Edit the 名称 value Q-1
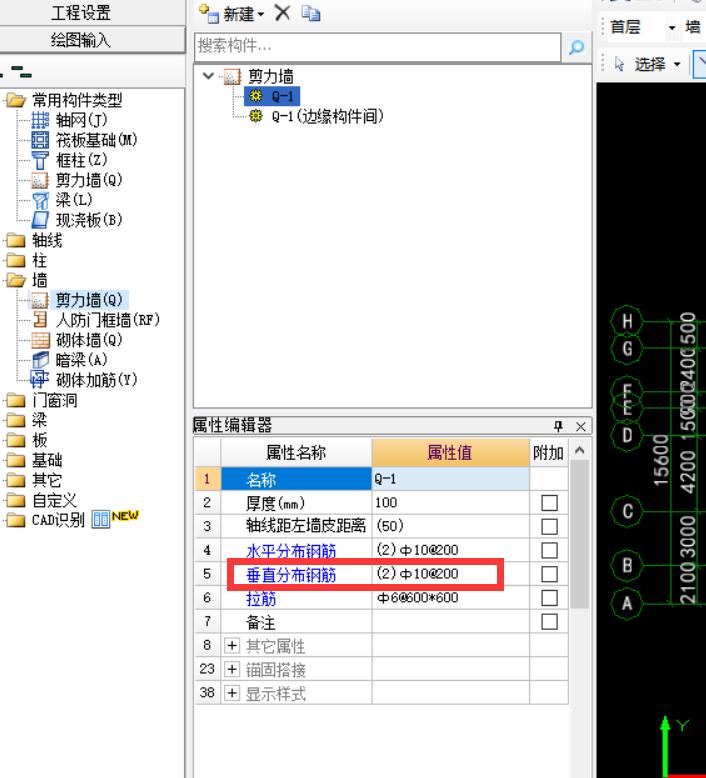Image resolution: width=706 pixels, height=778 pixels. 450,479
